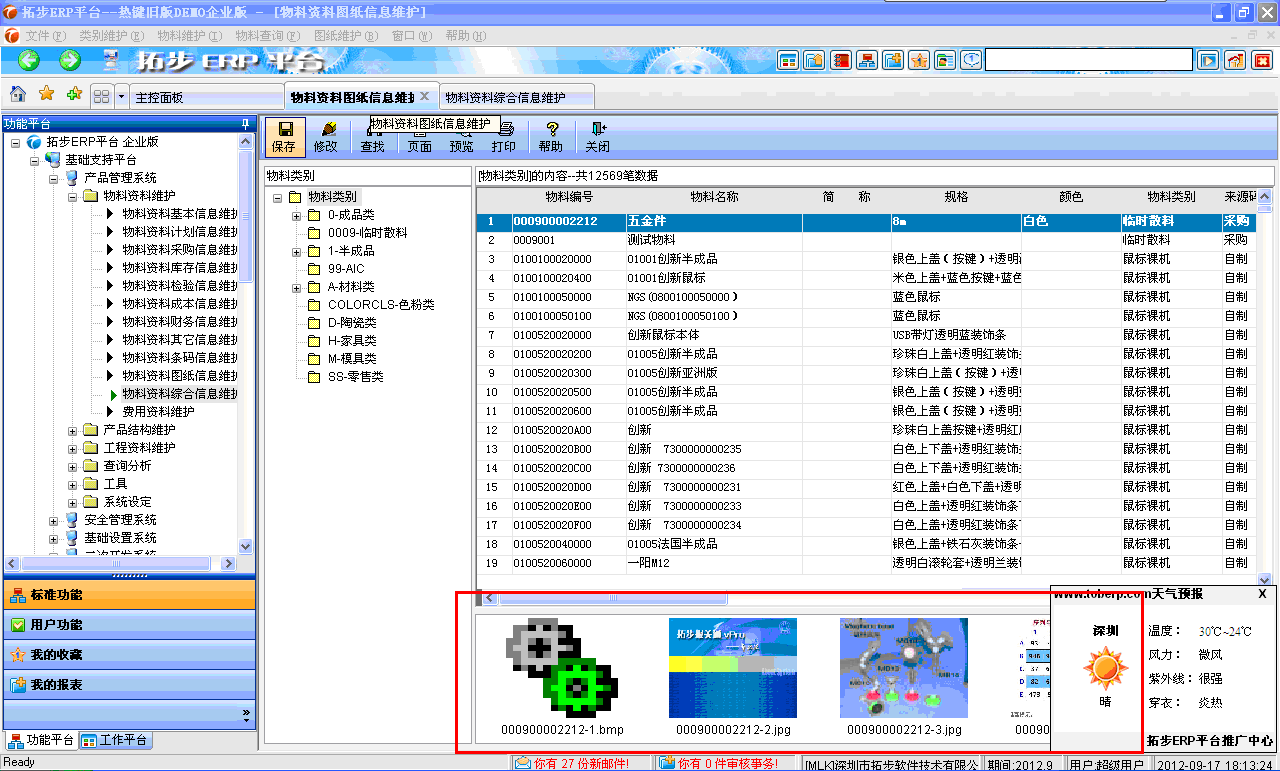Click the 关闭 (Close) door icon

pos(598,136)
